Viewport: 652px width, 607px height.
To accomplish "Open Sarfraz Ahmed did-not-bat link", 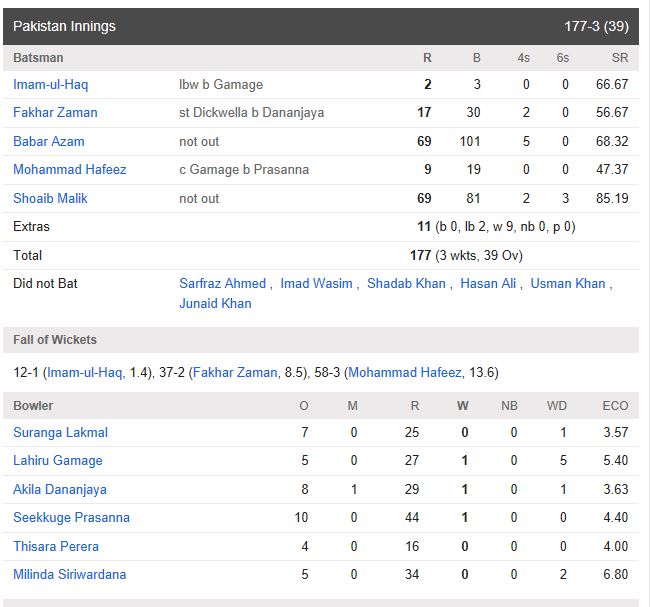I will coord(222,284).
